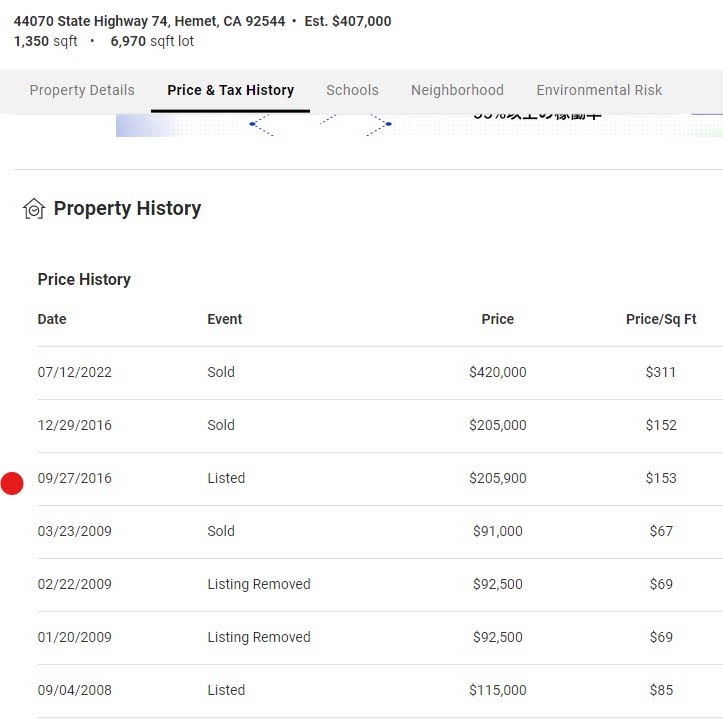
Task: Click the Price column header
Action: (x=498, y=319)
